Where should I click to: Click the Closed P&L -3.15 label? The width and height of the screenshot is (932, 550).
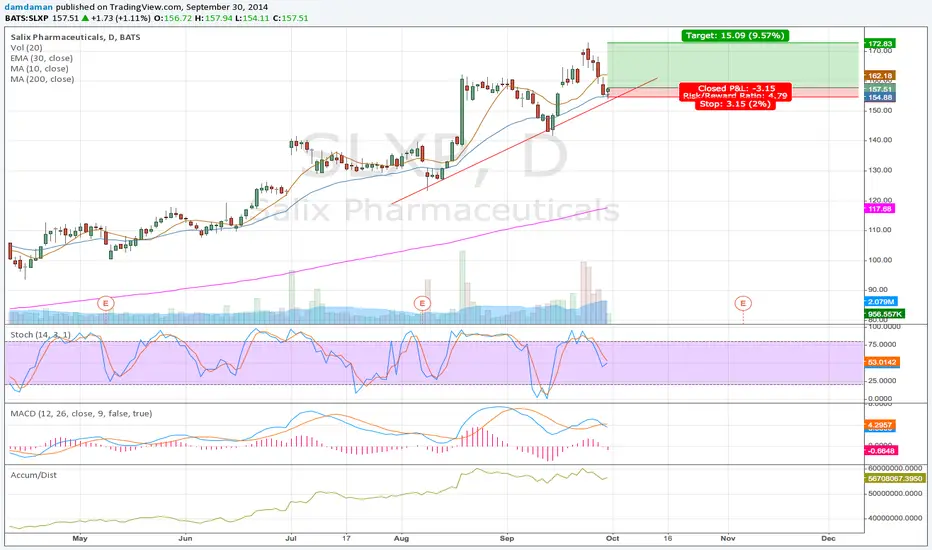tap(735, 88)
